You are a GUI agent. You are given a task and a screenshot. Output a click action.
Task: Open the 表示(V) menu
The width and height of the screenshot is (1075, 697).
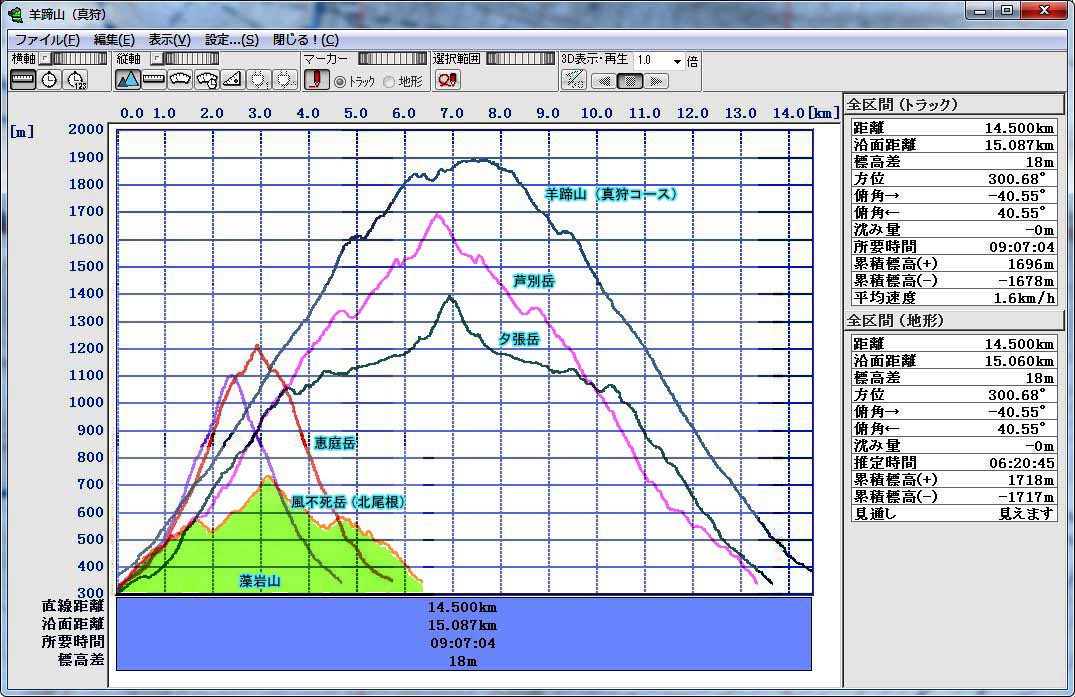pyautogui.click(x=169, y=40)
